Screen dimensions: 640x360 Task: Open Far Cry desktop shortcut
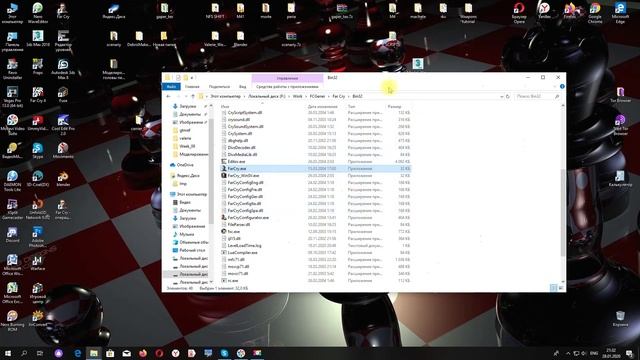tap(63, 11)
